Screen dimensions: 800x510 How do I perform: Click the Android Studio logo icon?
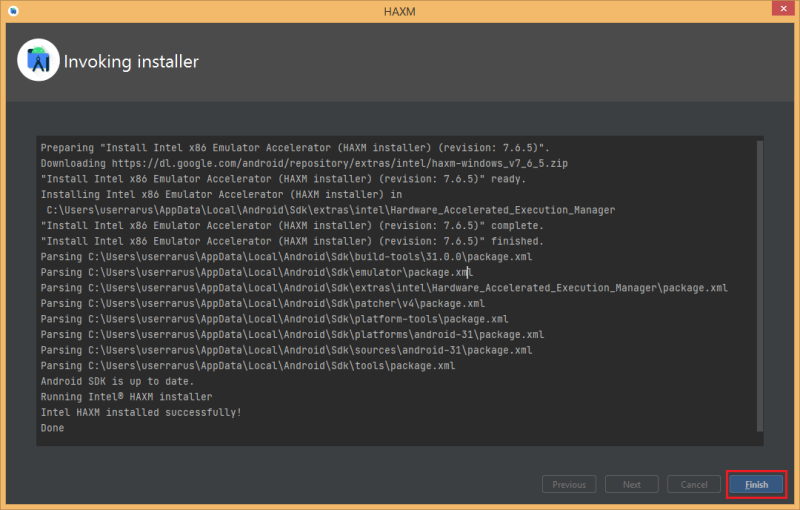click(x=38, y=62)
